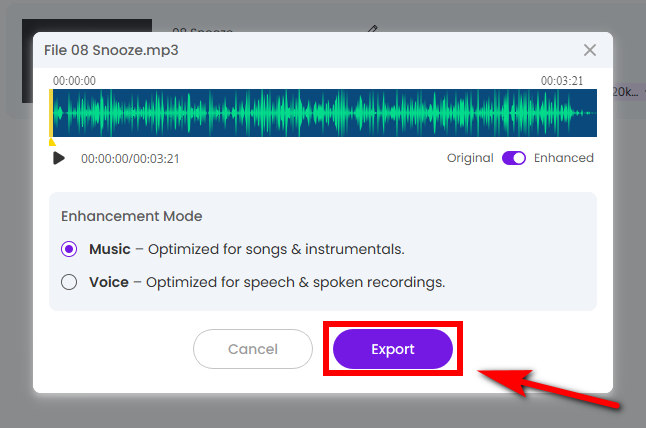Click the 00:00:00 start time above waveform
This screenshot has height=428, width=646.
click(x=74, y=80)
